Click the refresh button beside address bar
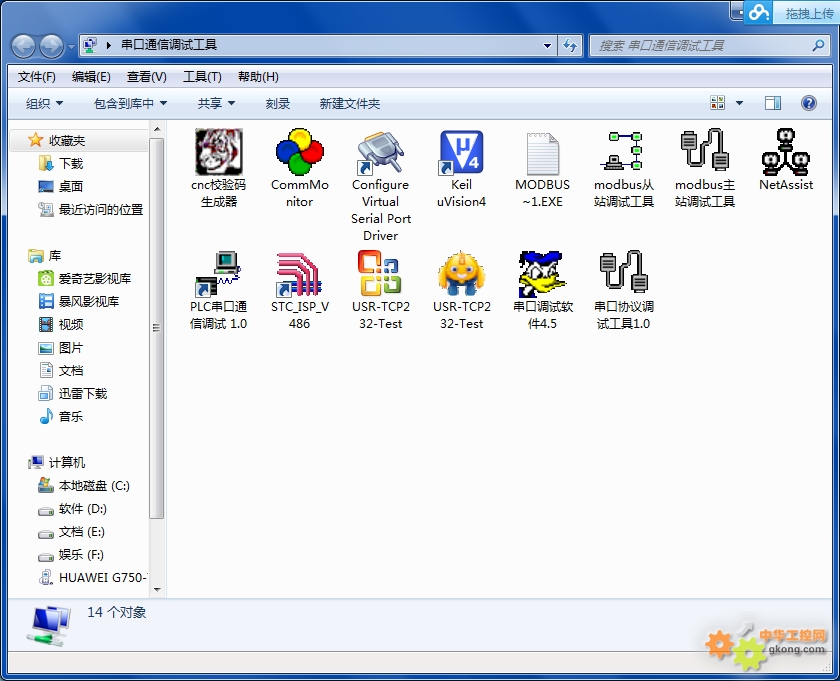Screen dimensions: 840x681 pyautogui.click(x=570, y=46)
